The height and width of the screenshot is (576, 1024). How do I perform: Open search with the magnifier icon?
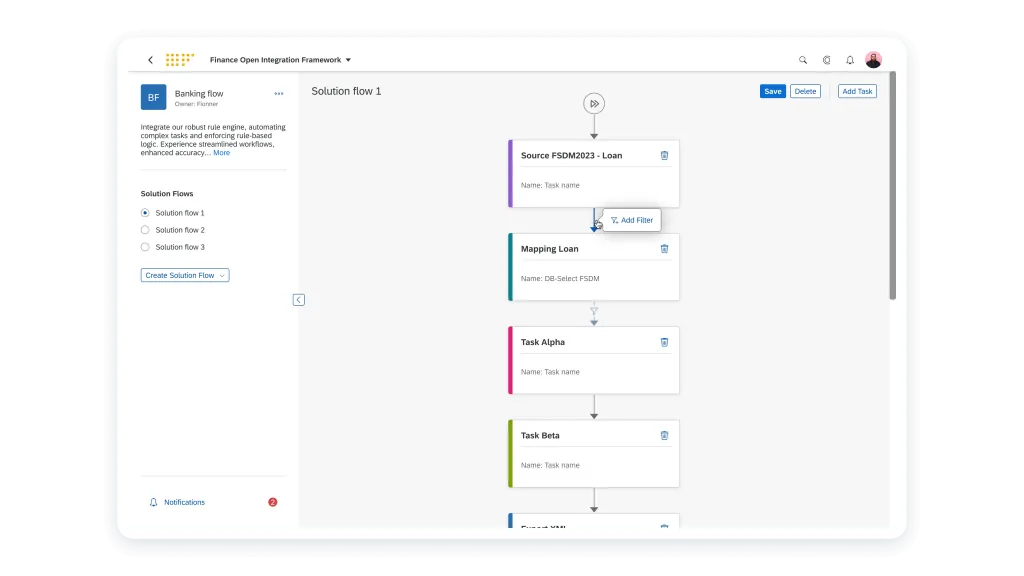803,60
